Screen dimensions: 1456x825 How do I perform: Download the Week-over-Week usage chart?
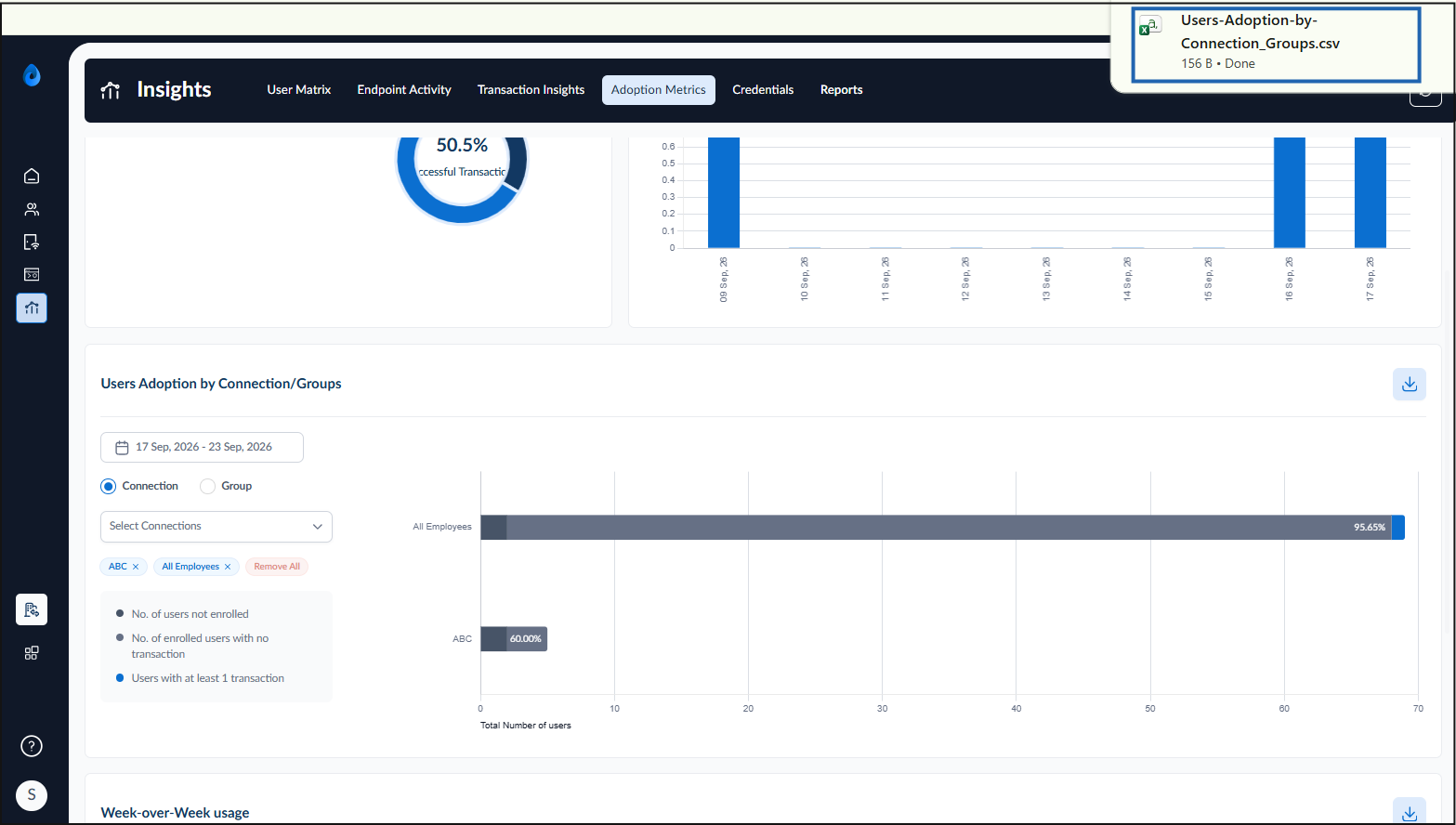[x=1410, y=812]
